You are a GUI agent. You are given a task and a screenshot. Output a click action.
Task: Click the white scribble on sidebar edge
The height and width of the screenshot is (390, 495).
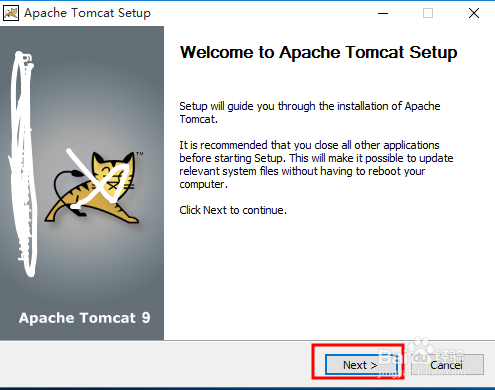click(23, 163)
